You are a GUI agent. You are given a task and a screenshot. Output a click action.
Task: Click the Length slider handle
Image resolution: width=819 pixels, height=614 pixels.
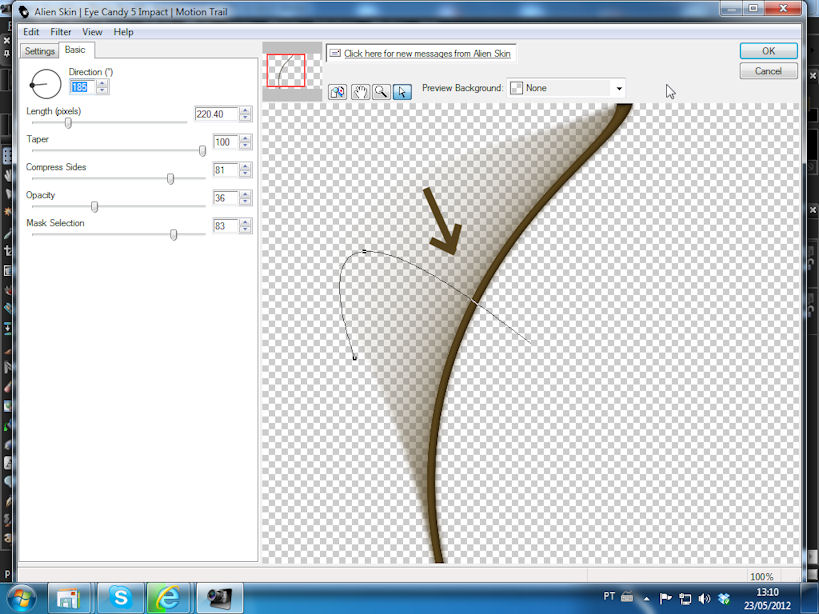coord(68,123)
